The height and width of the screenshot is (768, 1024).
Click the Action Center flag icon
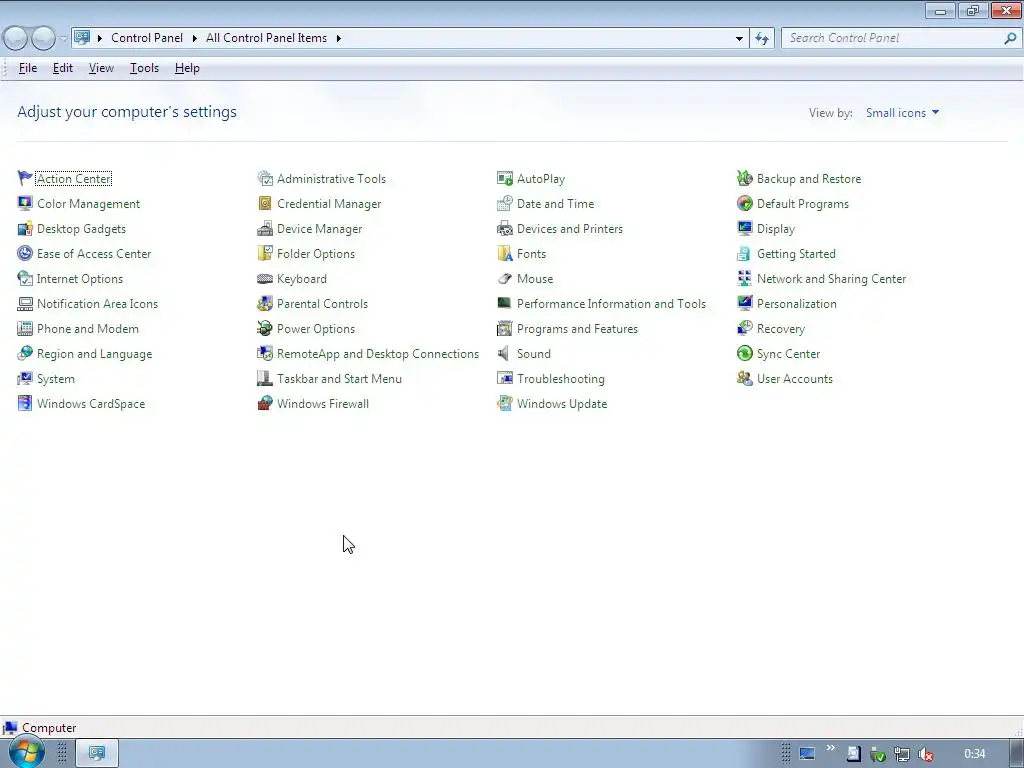[x=25, y=178]
